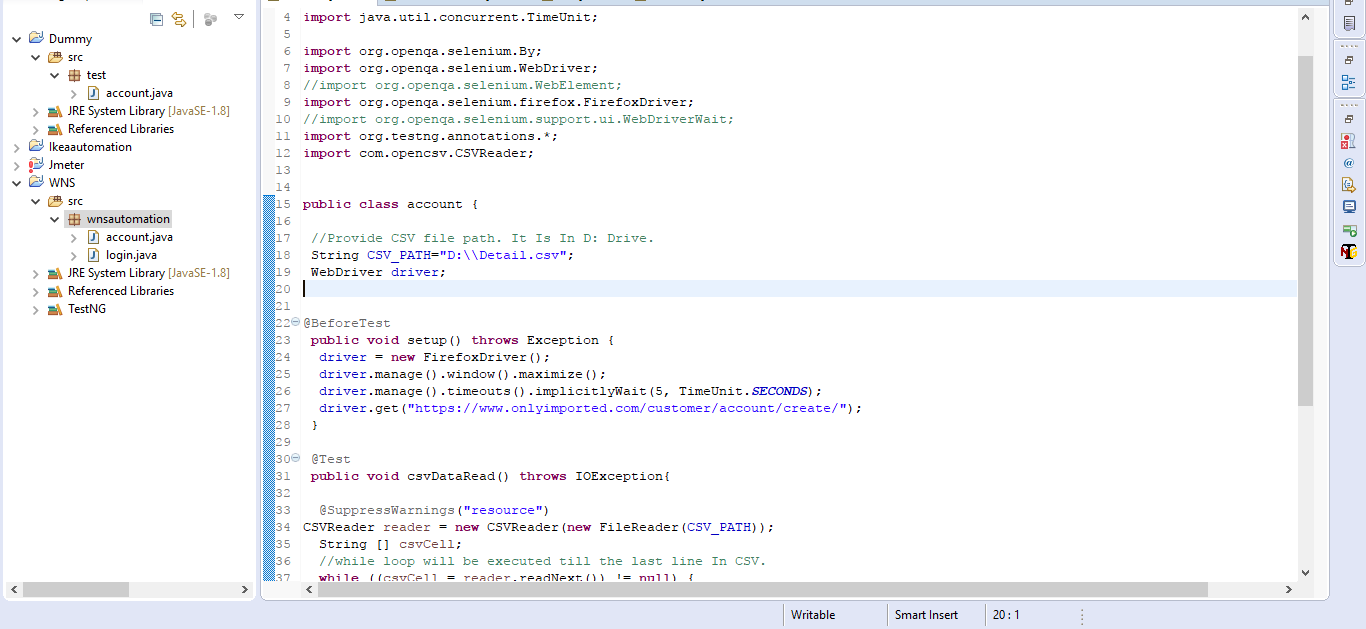Expand the TestNG library node
The image size is (1366, 629).
pyautogui.click(x=36, y=309)
